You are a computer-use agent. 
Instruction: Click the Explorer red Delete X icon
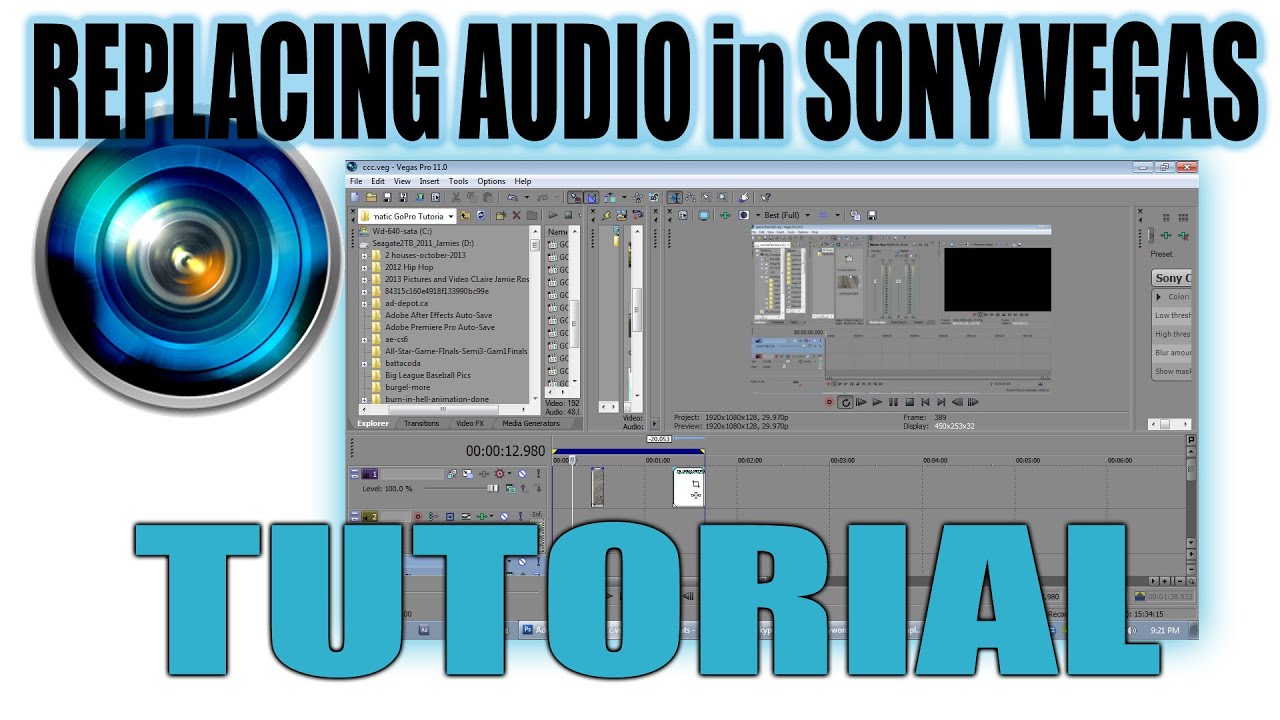(x=517, y=216)
